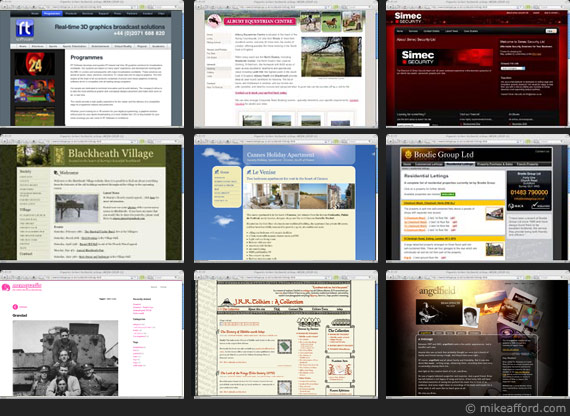Click the Simec top-right search button
570x416 pixels.
(x=551, y=31)
